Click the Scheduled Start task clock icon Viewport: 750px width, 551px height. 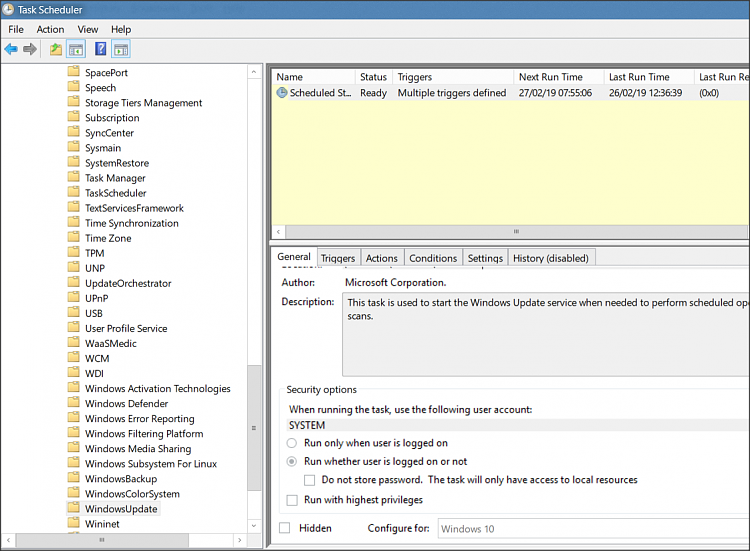(x=282, y=93)
